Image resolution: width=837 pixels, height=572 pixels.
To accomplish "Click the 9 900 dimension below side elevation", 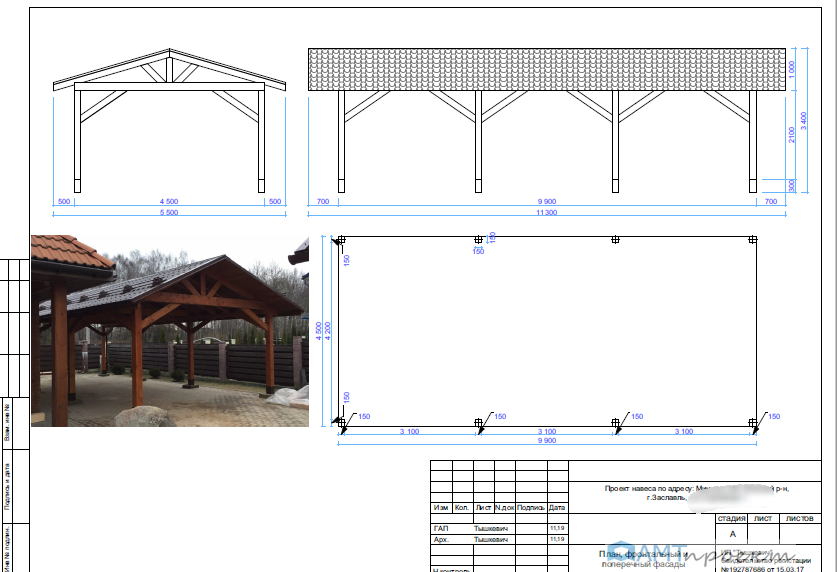I will pos(546,201).
